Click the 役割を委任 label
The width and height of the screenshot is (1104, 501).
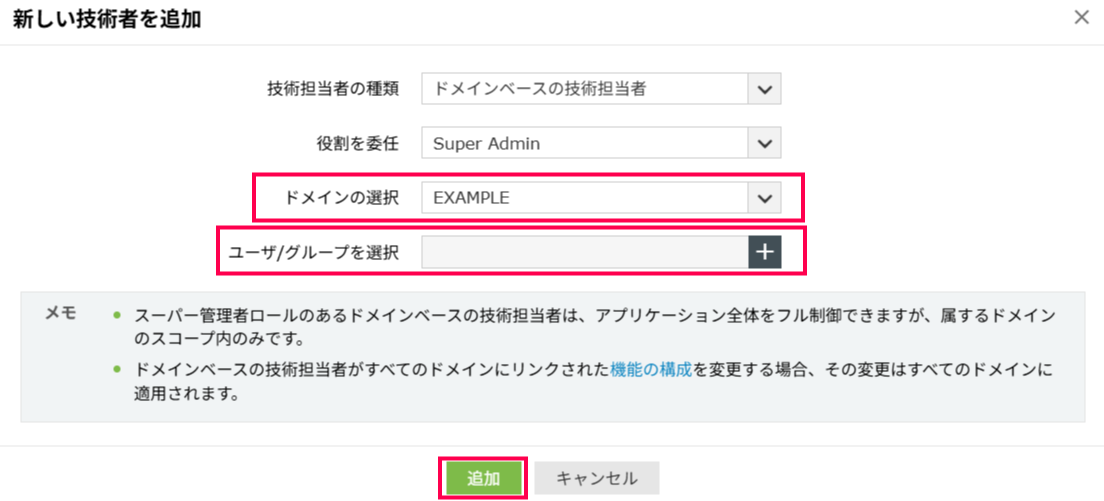357,143
